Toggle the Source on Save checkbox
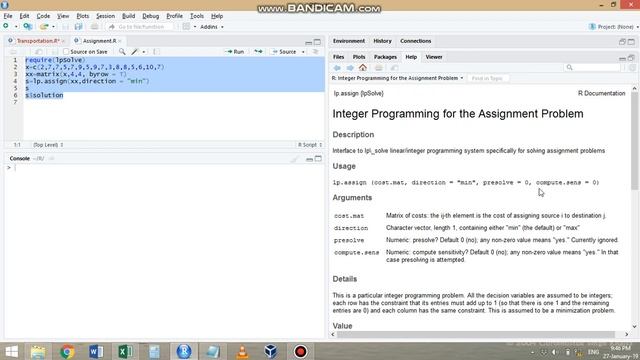640x360 pixels. click(x=66, y=52)
